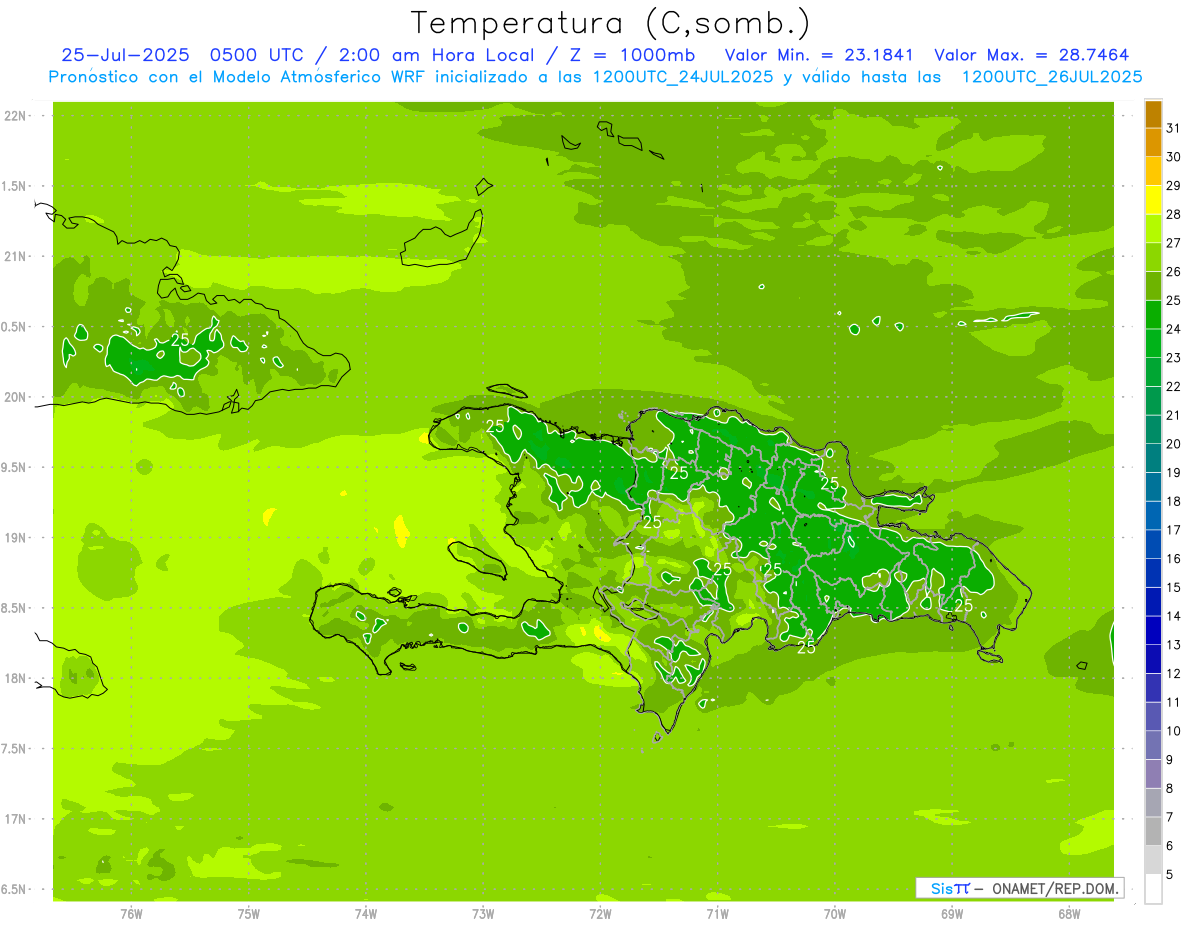
Task: Click the "70W" longitude label
Action: [x=835, y=914]
